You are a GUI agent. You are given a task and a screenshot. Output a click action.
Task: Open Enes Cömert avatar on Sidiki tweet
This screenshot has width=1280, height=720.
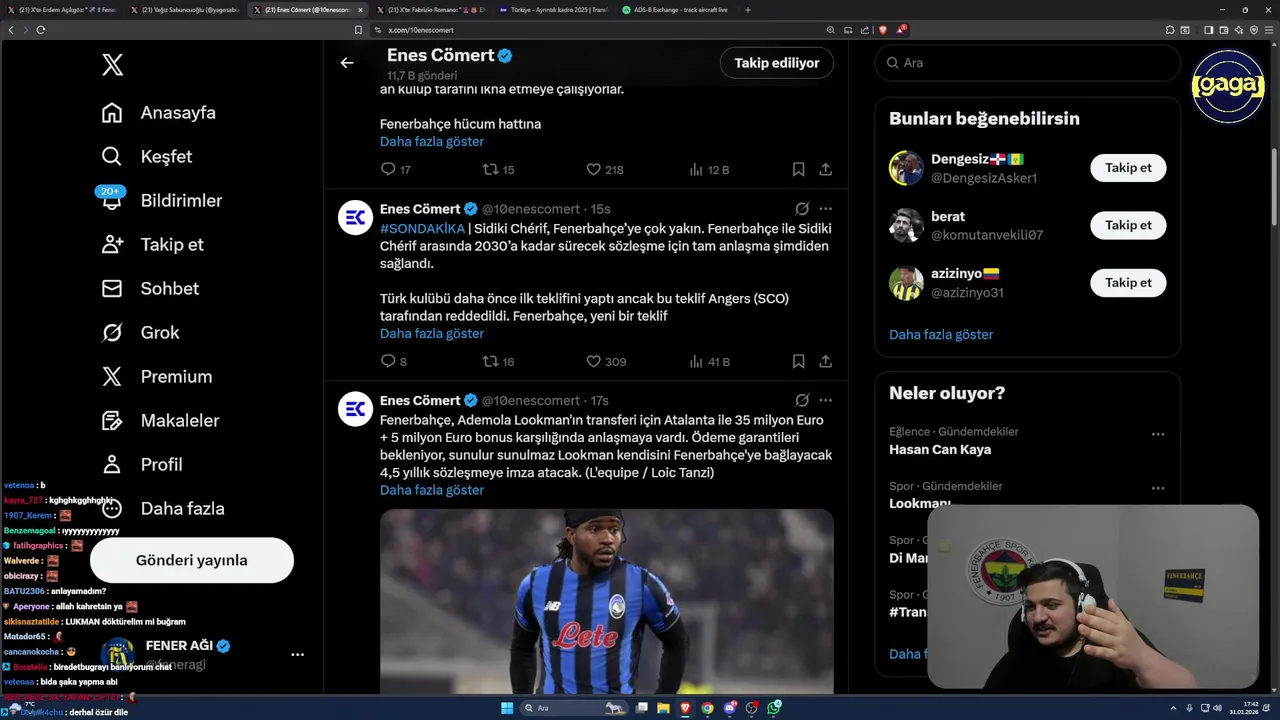[x=355, y=218]
